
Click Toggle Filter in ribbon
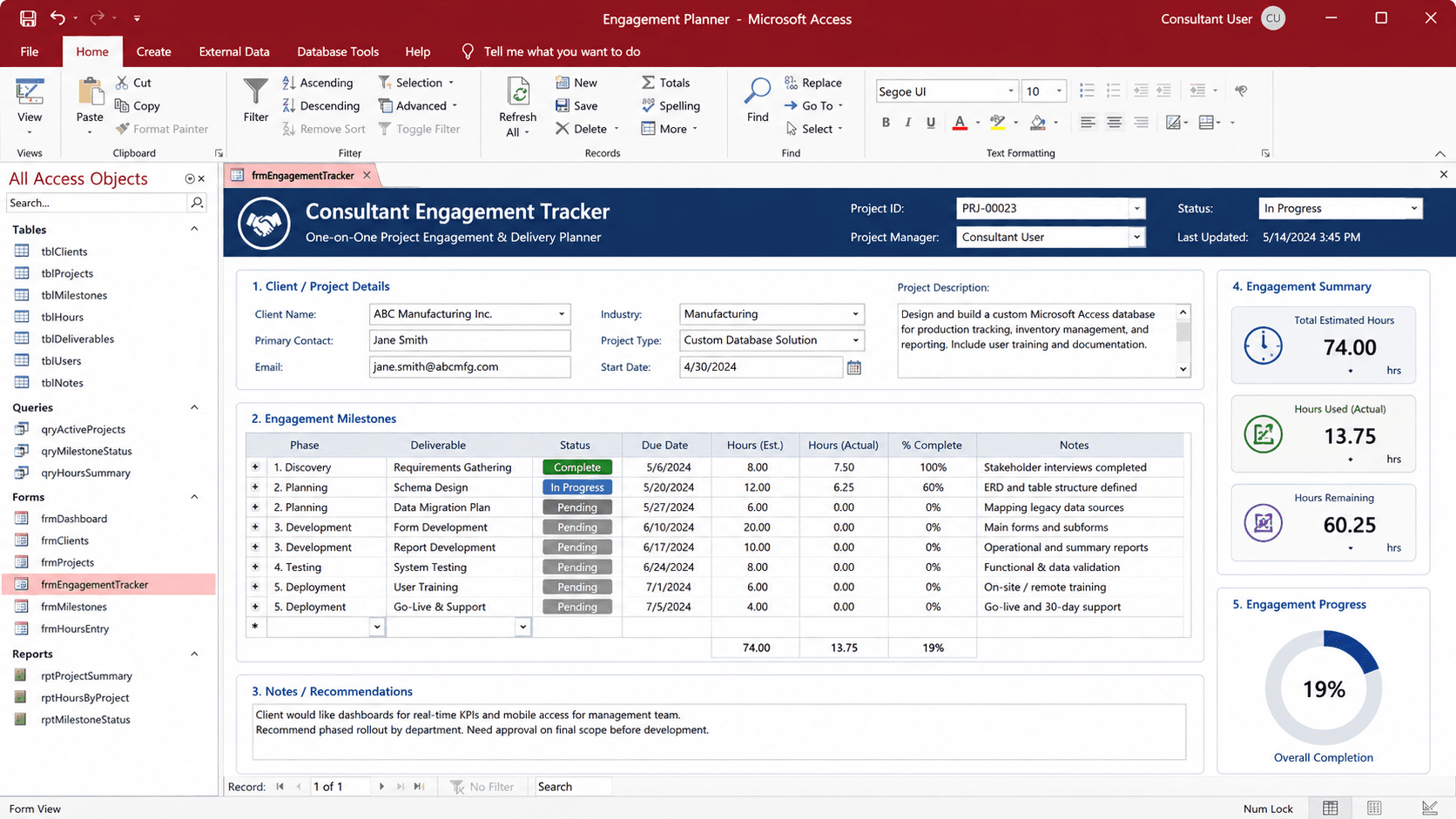[419, 129]
